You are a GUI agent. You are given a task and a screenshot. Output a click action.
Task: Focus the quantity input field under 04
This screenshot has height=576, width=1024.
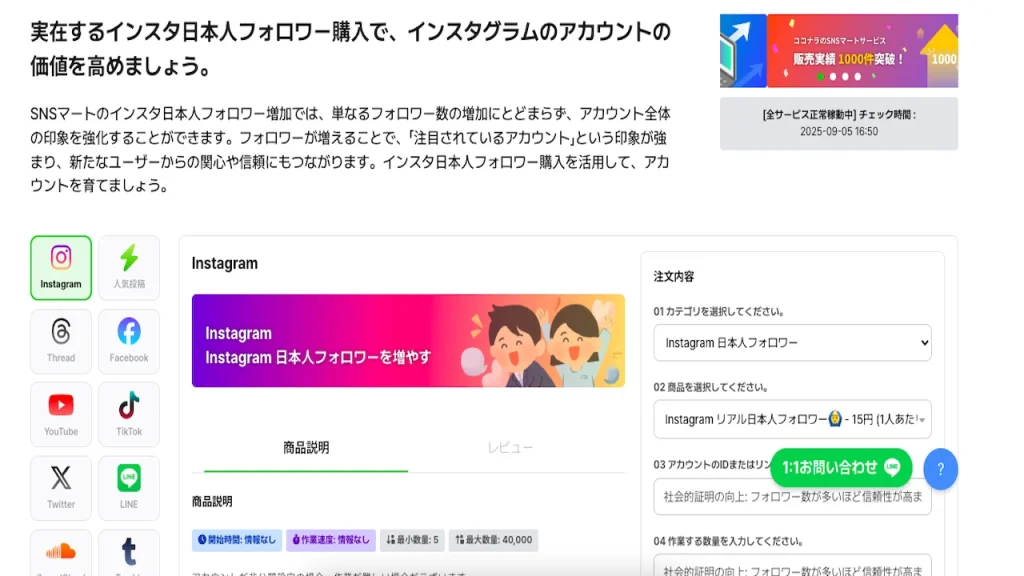click(792, 567)
